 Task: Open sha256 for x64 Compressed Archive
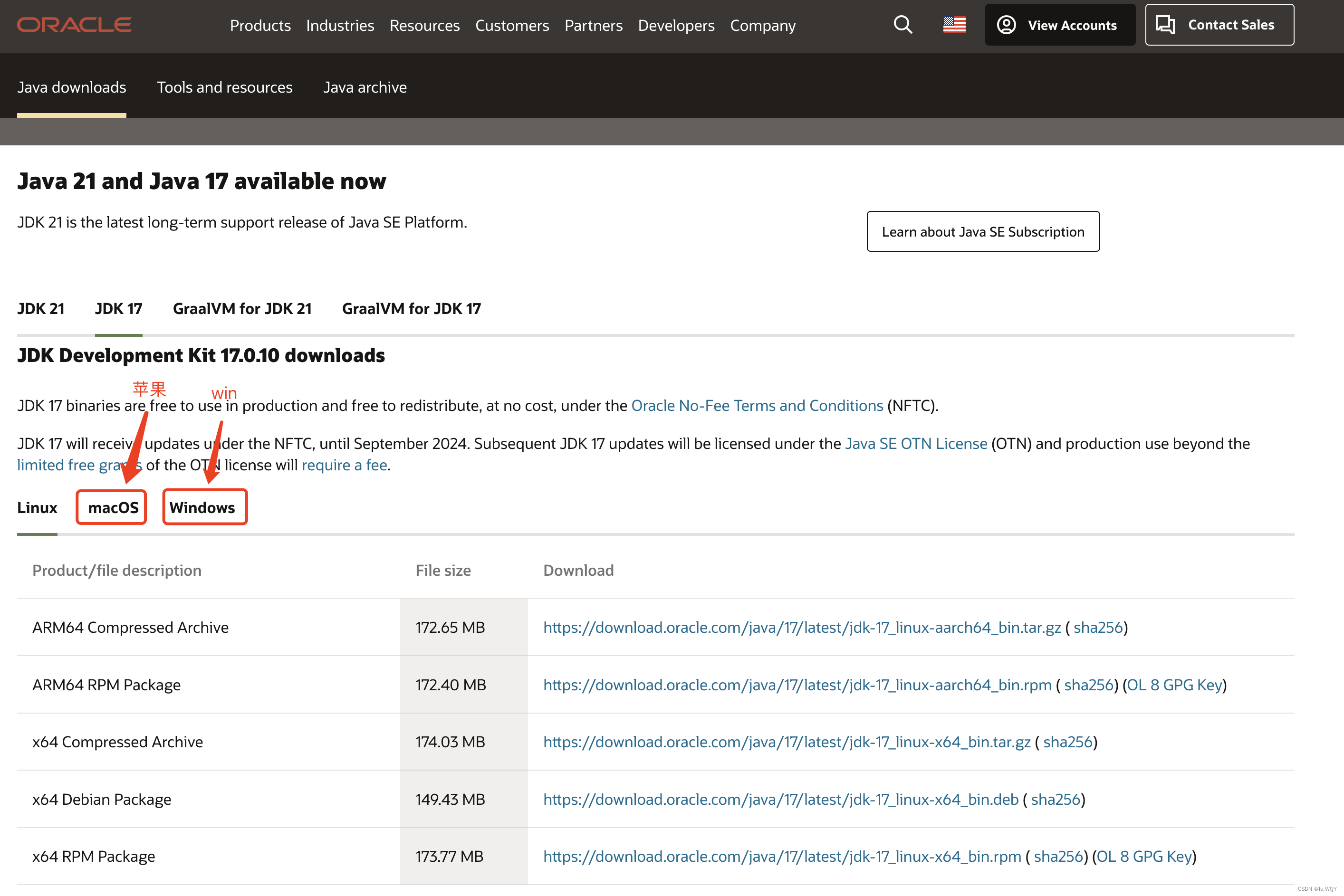pos(1067,742)
